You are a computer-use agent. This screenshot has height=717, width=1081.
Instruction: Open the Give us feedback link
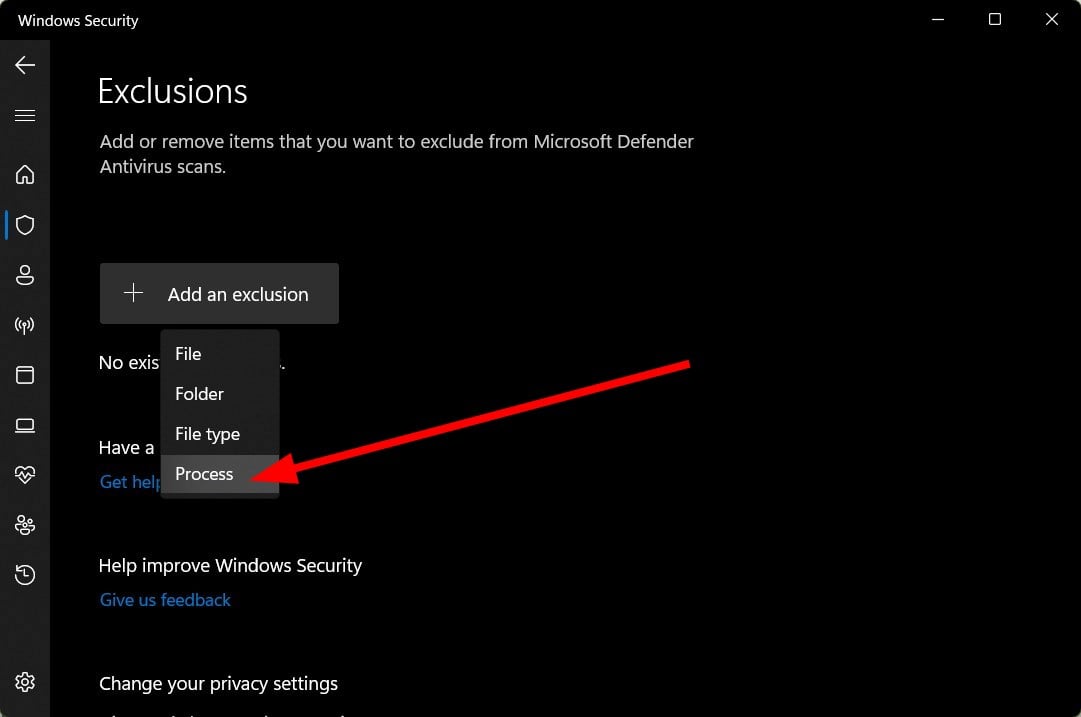coord(165,600)
